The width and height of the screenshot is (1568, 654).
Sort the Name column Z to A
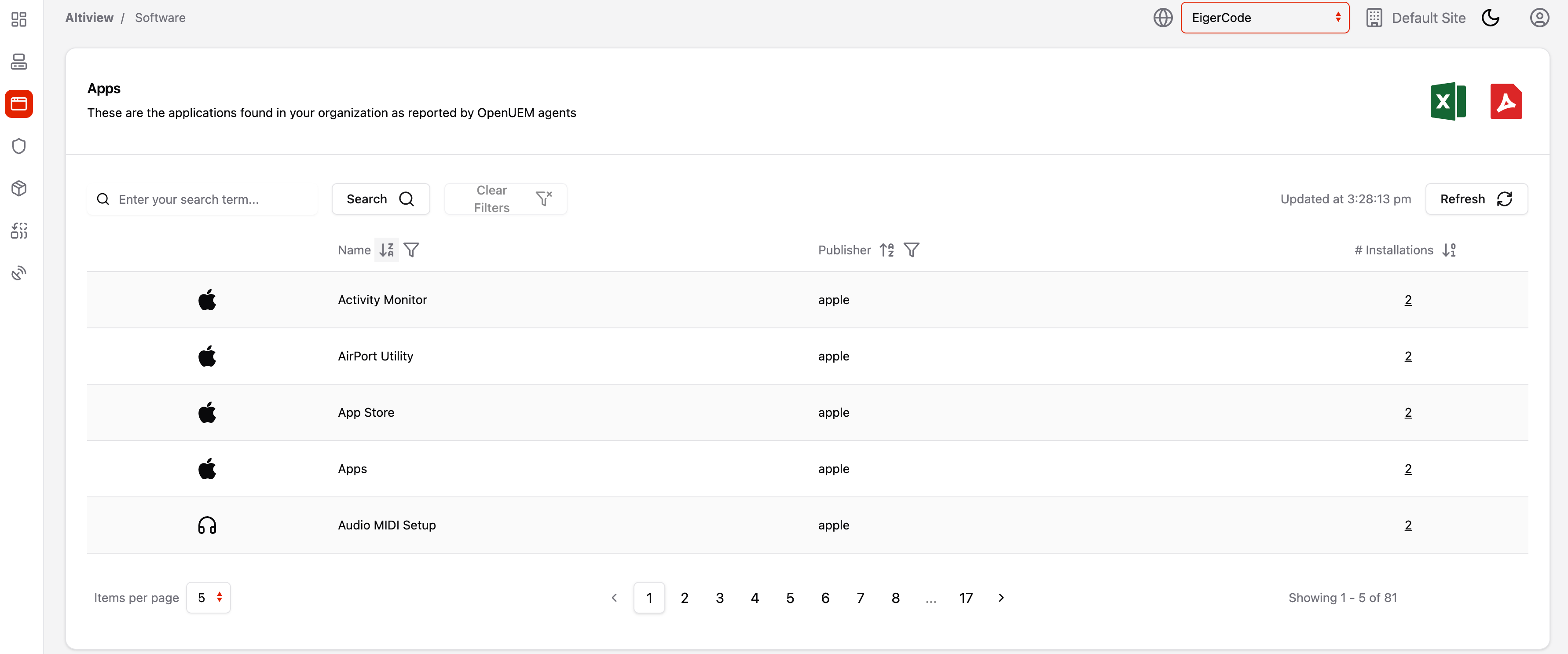coord(387,250)
